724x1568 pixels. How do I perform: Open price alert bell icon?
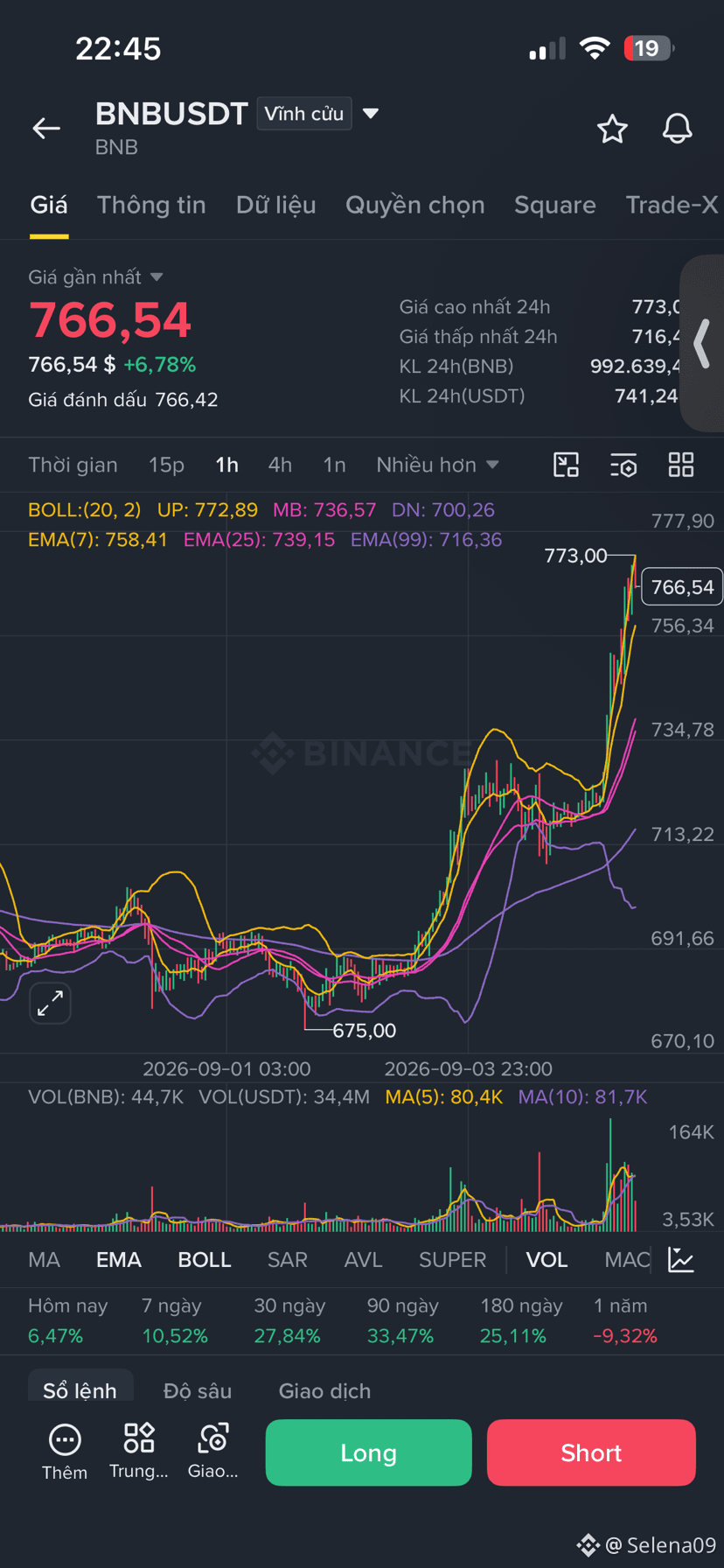(x=677, y=129)
